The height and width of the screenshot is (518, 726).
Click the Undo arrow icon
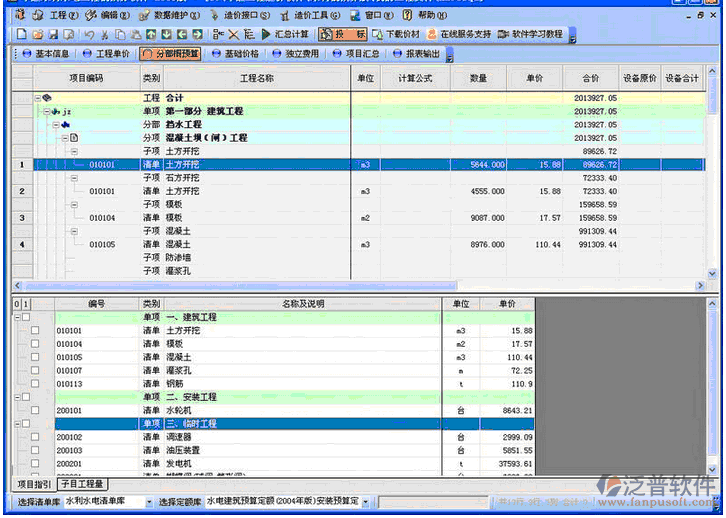(89, 34)
